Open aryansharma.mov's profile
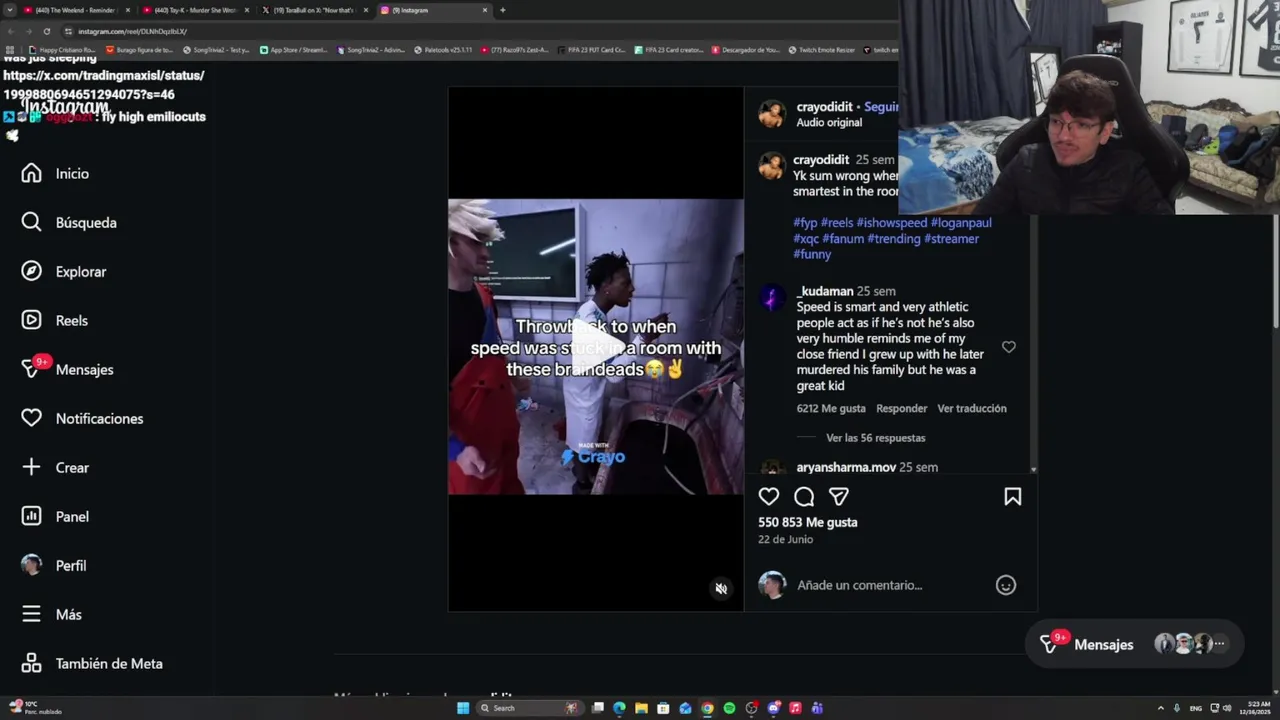This screenshot has height=720, width=1280. click(x=846, y=467)
